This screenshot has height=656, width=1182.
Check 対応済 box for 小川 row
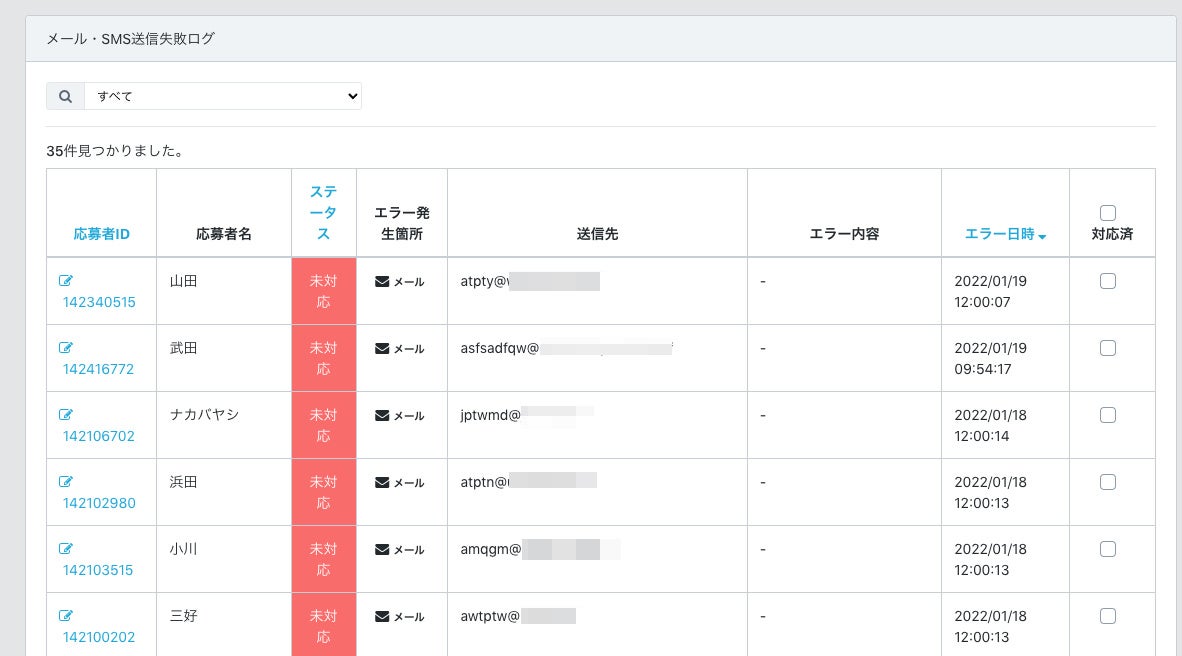[1107, 549]
